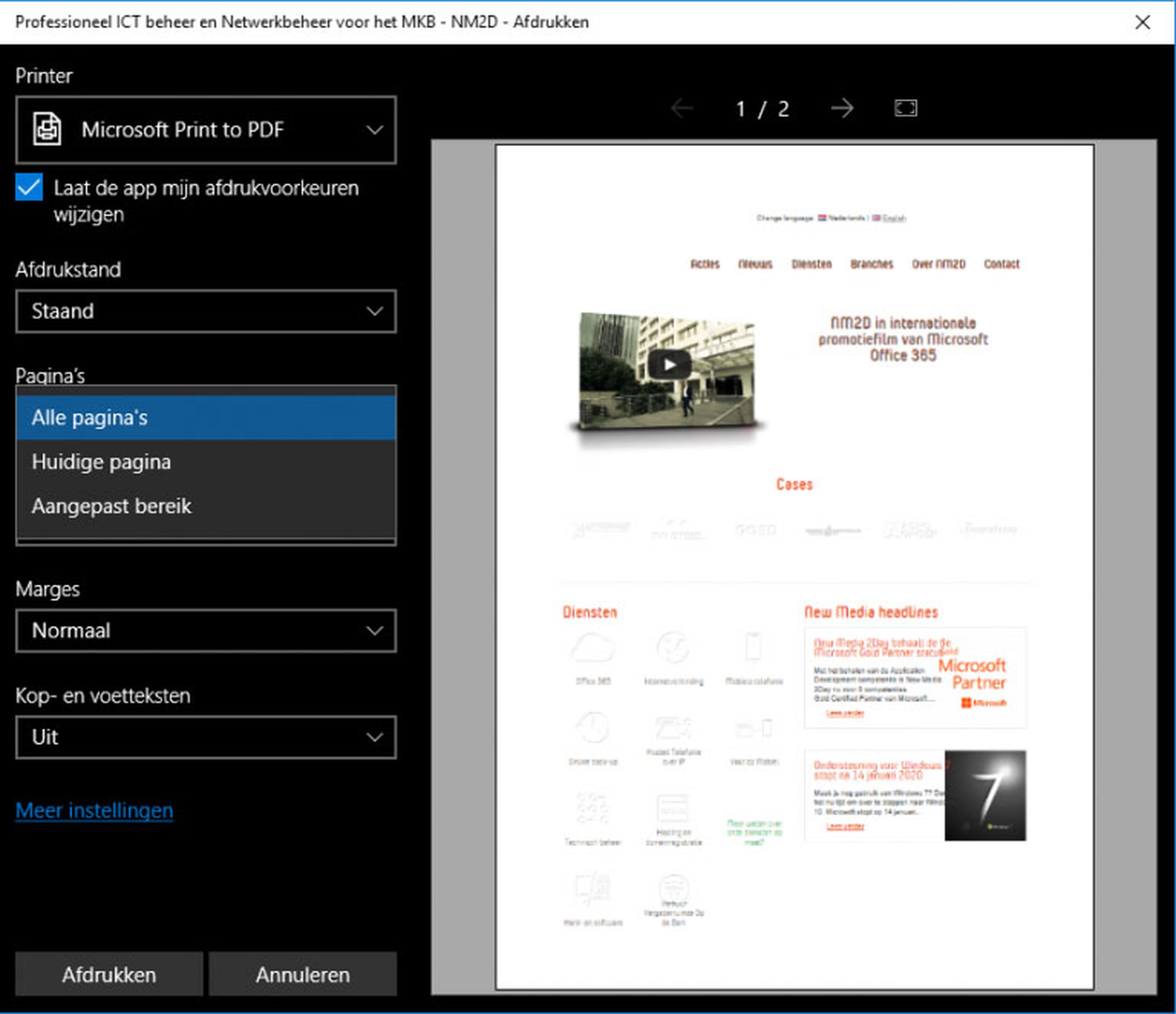This screenshot has height=1014, width=1176.
Task: Click the page counter '1 / 2'
Action: (762, 108)
